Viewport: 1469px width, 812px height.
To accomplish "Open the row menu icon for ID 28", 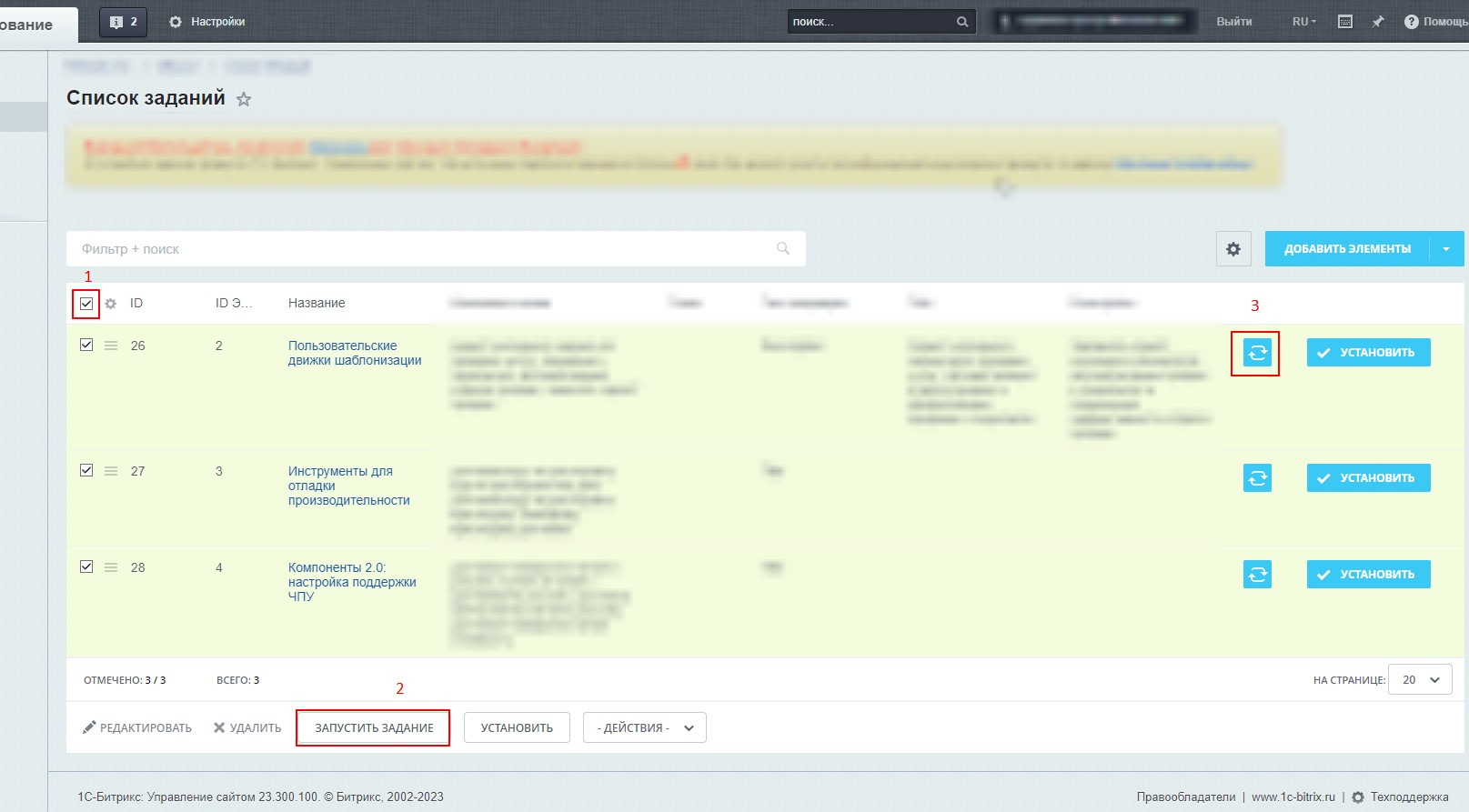I will 111,567.
